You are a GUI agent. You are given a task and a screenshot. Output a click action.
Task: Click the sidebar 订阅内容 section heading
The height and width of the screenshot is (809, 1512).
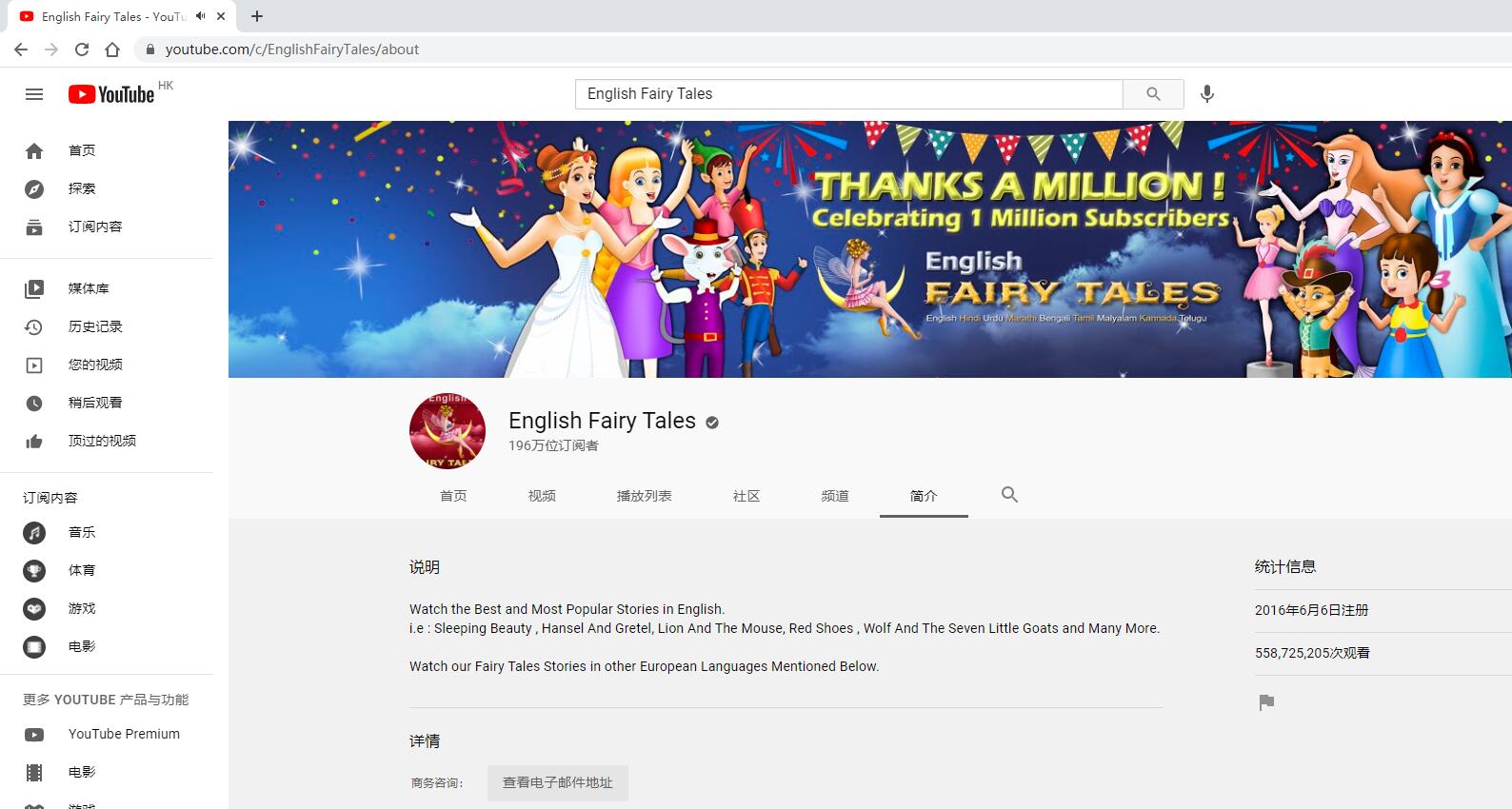[50, 498]
